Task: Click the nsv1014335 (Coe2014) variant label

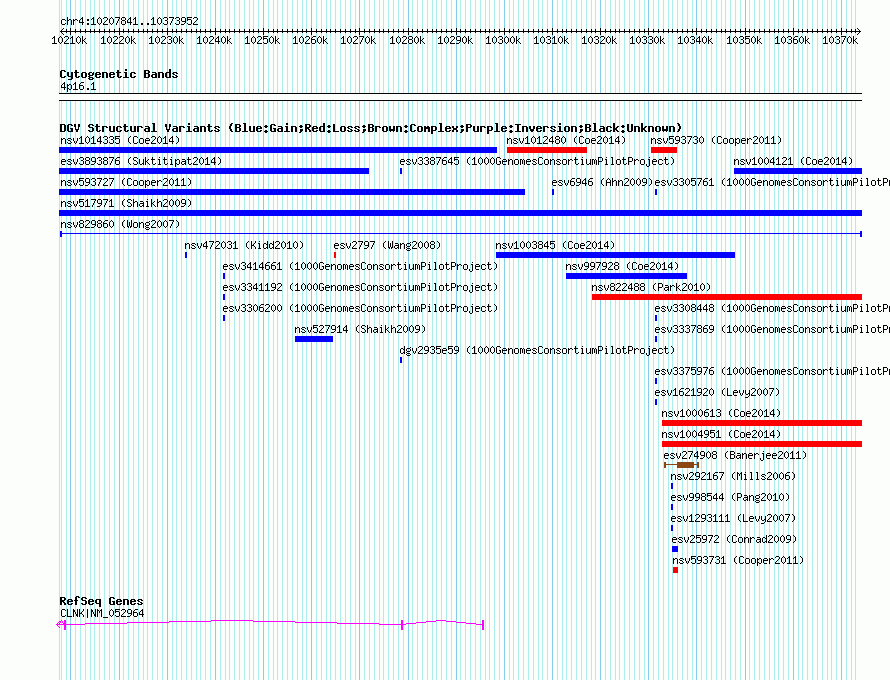Action: tap(120, 140)
